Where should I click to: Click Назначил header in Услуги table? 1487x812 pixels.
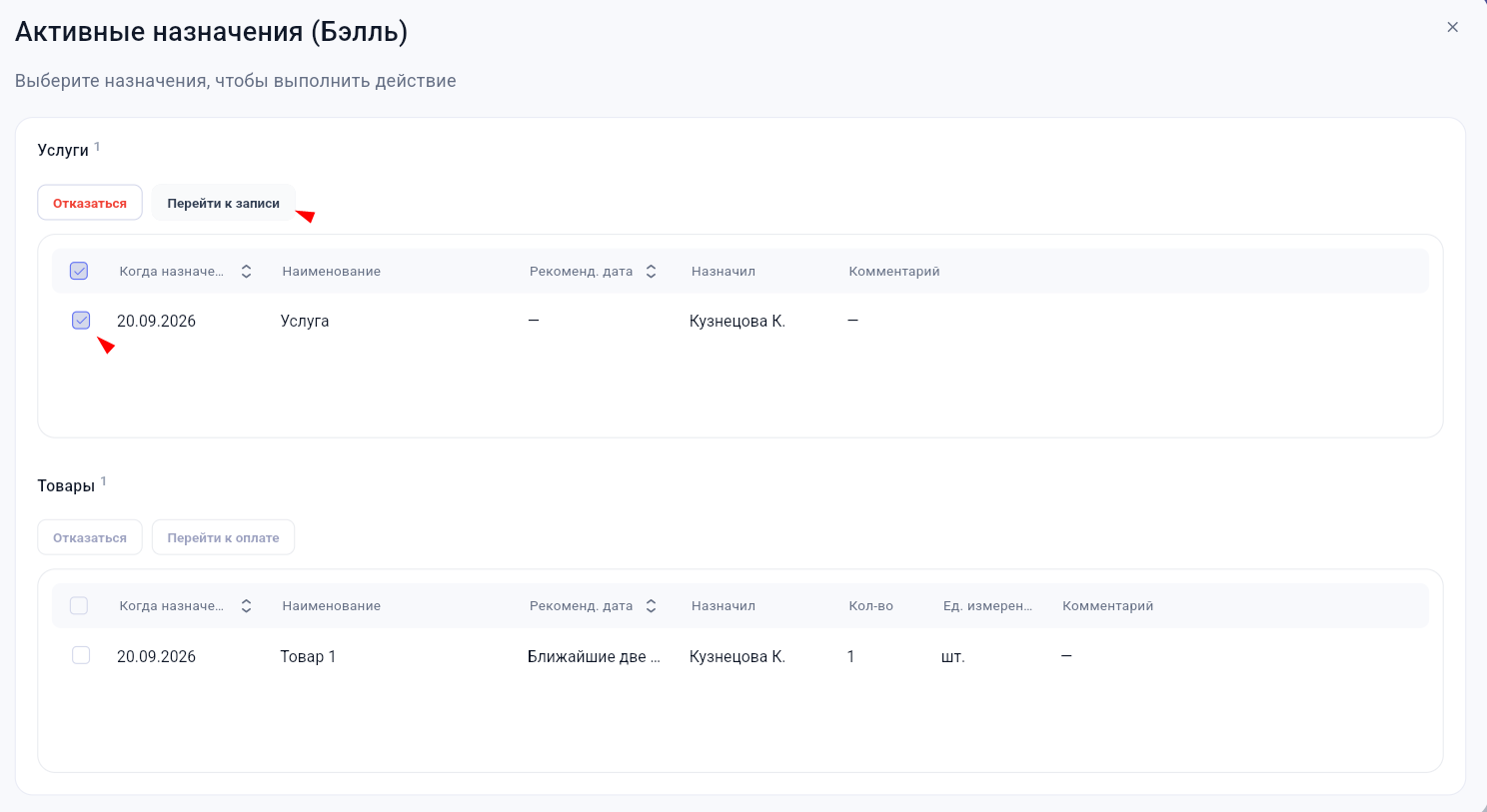coord(724,272)
